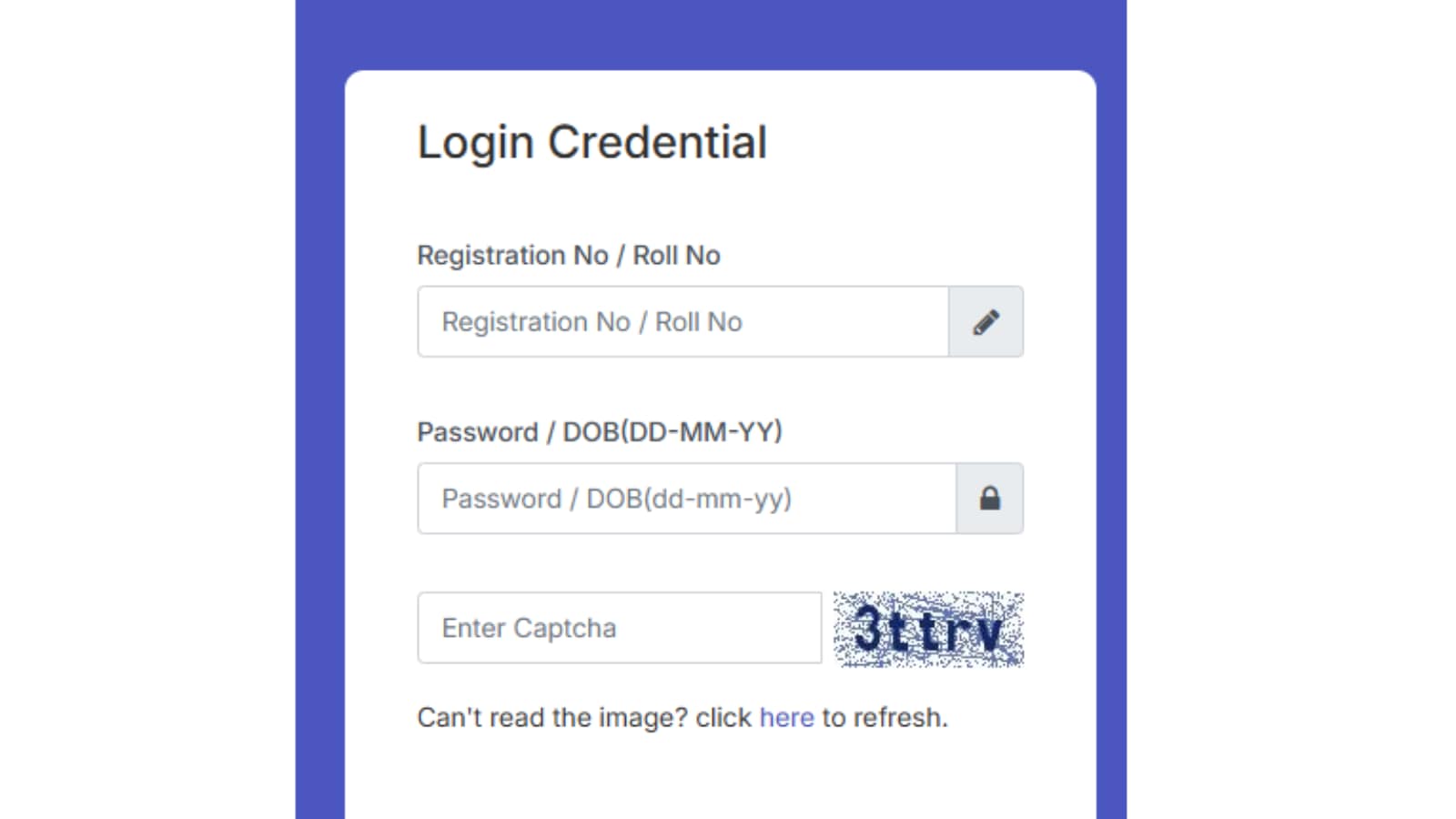1456x819 pixels.
Task: Click the padlock symbol on the password row
Action: [x=989, y=498]
